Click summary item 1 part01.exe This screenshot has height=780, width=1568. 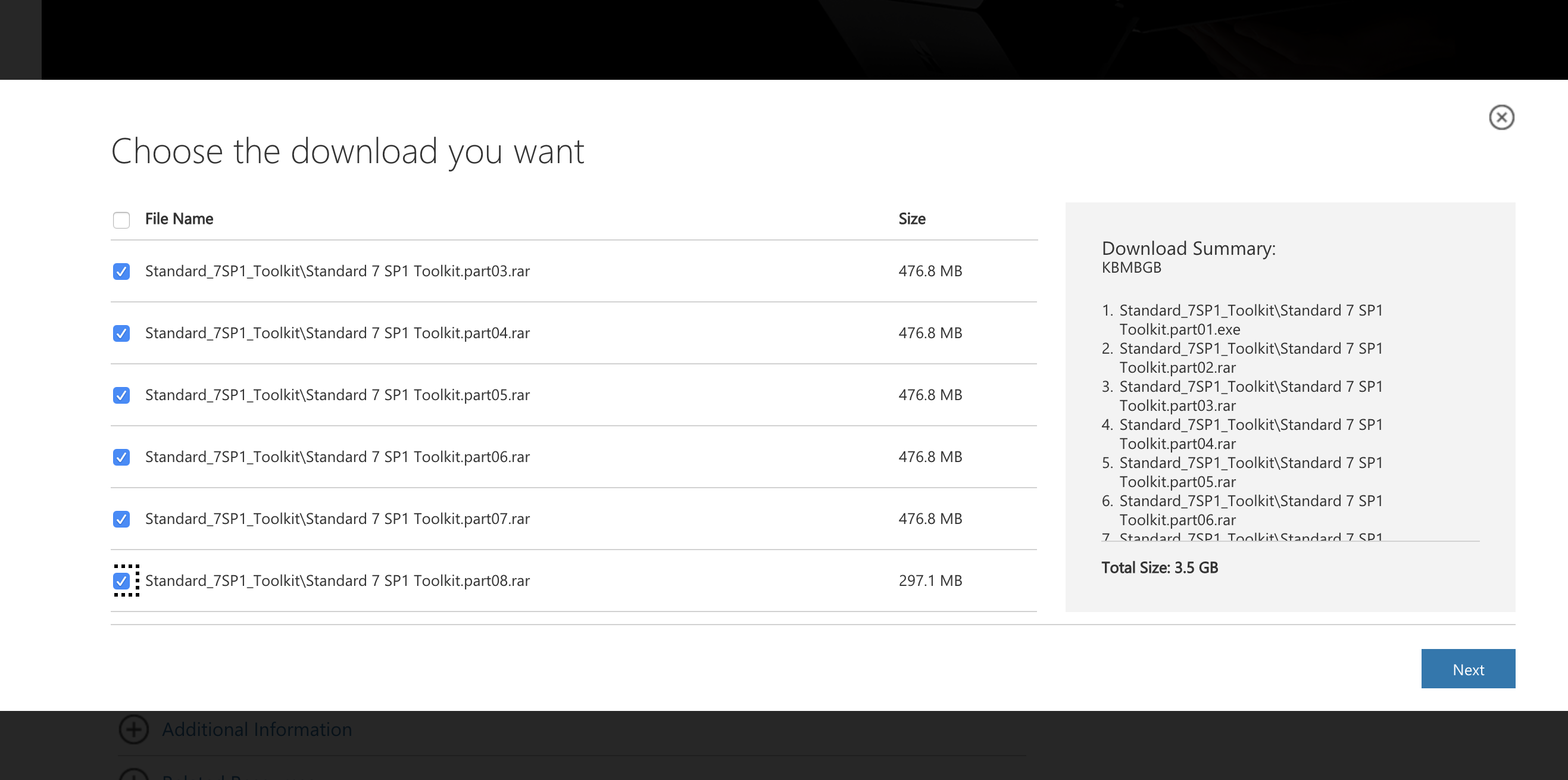[x=1250, y=320]
